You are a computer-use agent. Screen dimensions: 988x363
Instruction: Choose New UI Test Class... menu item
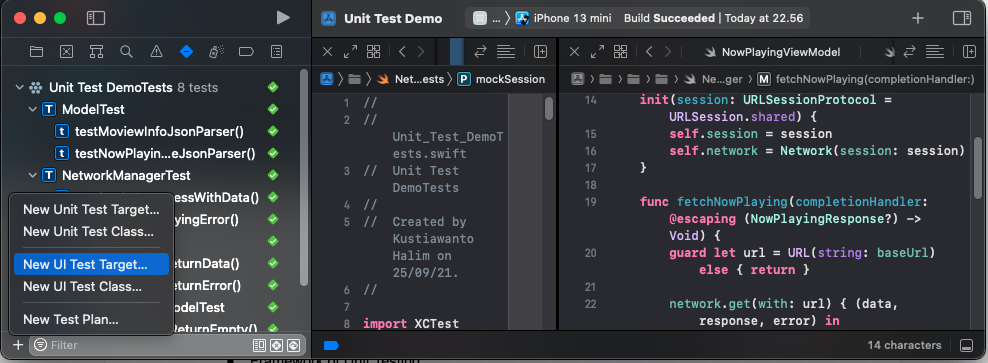coord(91,286)
